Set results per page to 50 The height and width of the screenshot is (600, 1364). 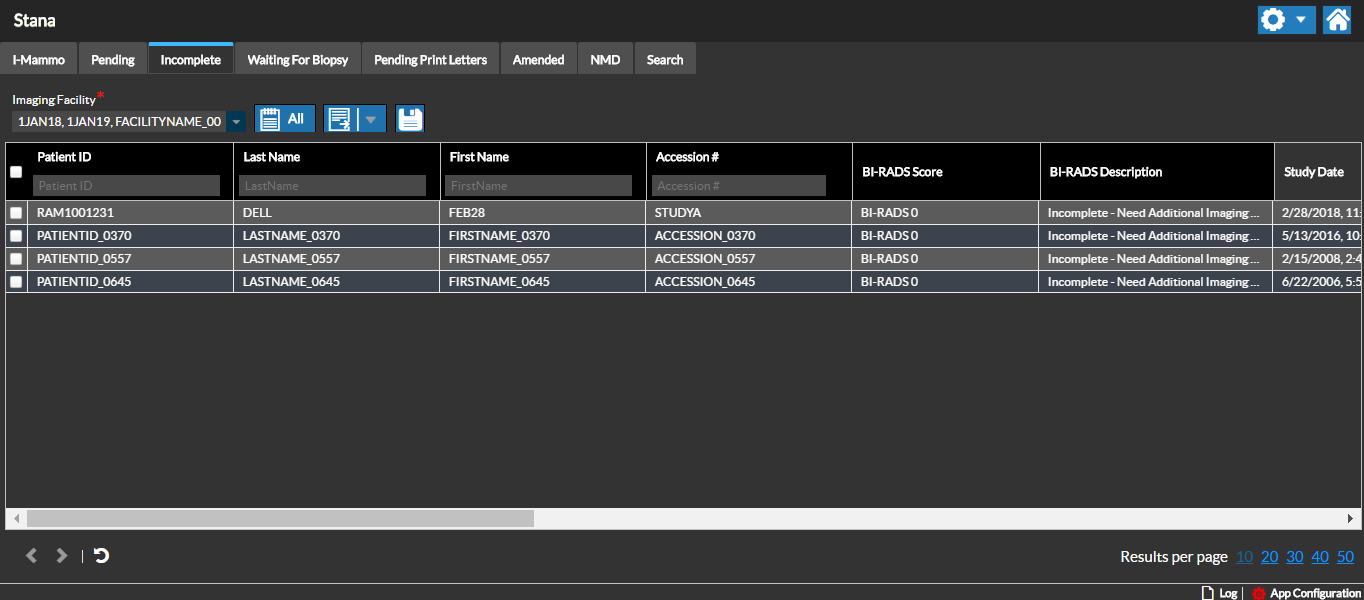(1345, 557)
